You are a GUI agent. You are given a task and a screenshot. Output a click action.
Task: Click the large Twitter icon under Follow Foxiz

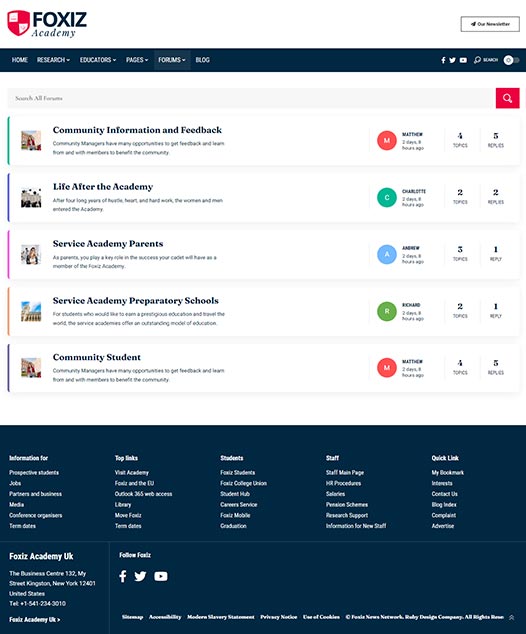click(140, 576)
